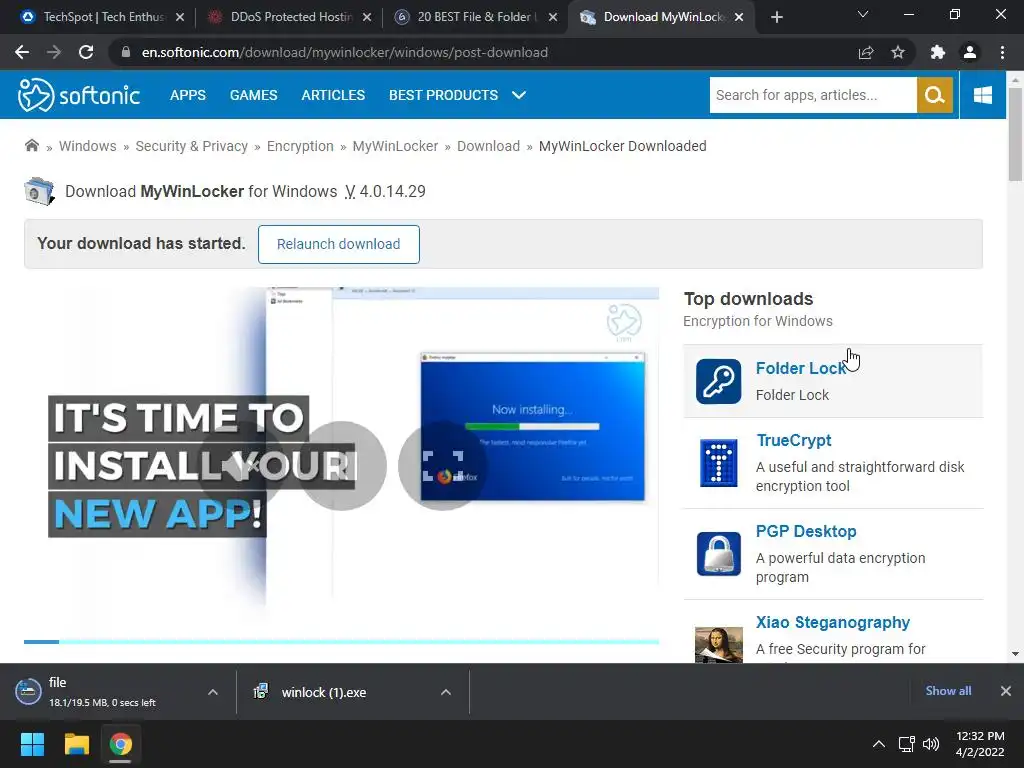Close the downloads bar
The width and height of the screenshot is (1024, 768).
pyautogui.click(x=1006, y=691)
